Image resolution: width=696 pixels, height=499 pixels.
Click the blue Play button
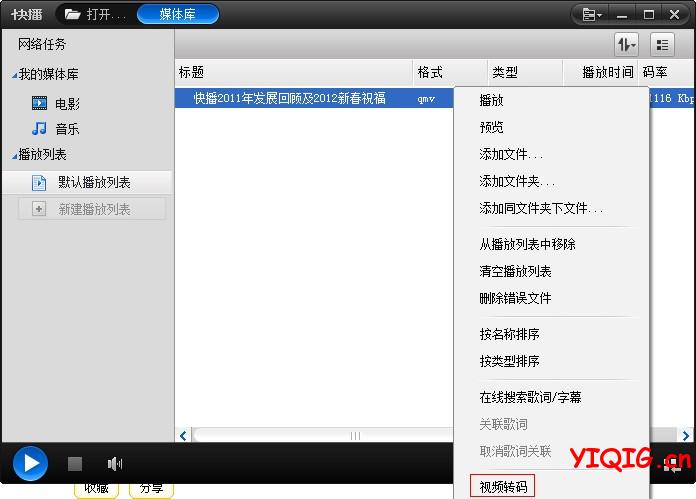click(x=30, y=463)
